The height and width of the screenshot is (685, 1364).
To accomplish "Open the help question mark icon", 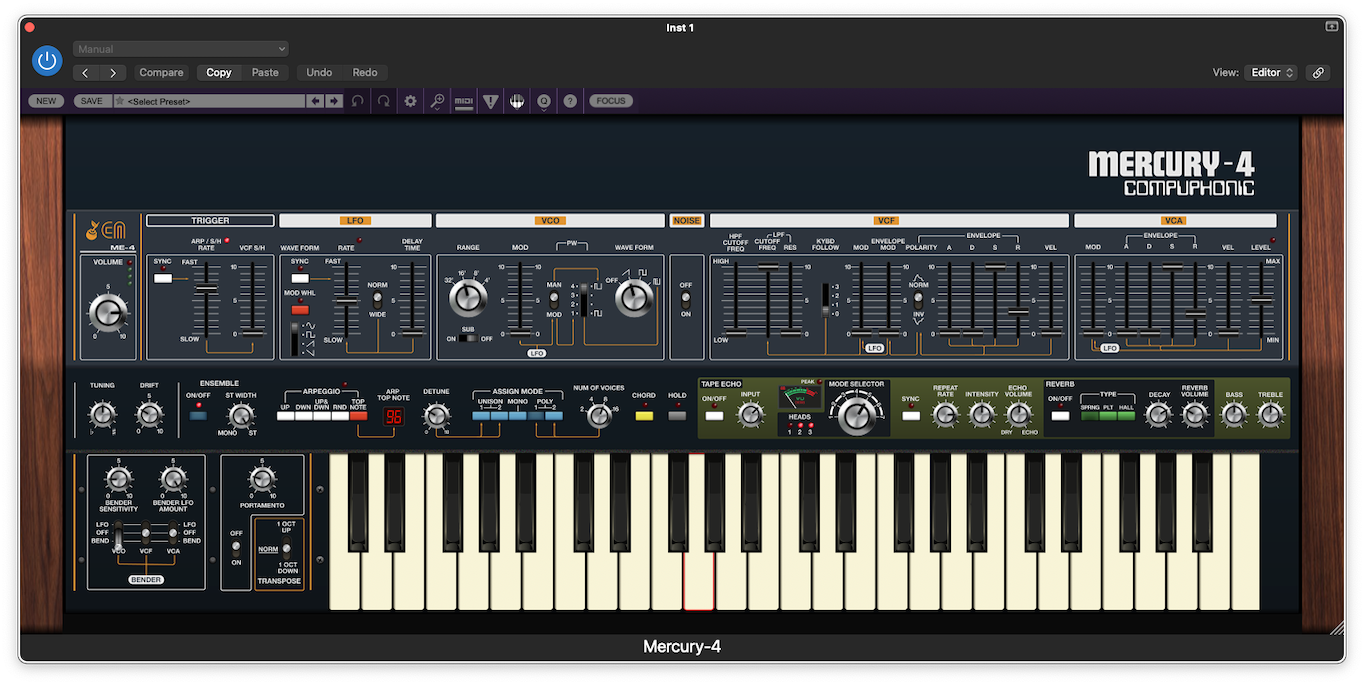I will 570,101.
